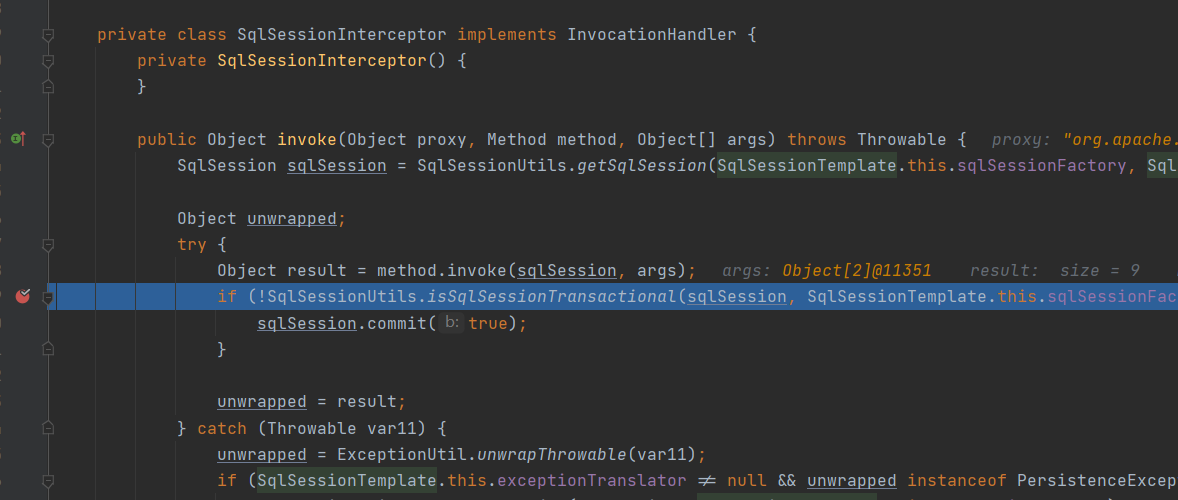The image size is (1178, 500).
Task: Click SqlSessionUtils on the getSqlSession line
Action: [x=492, y=166]
